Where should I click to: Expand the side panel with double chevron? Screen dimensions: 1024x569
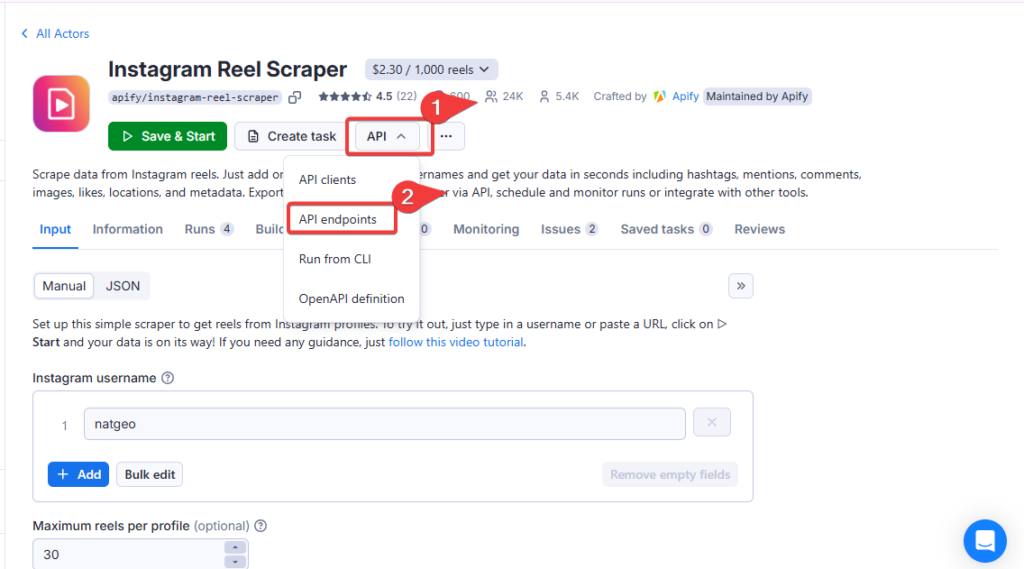[741, 285]
